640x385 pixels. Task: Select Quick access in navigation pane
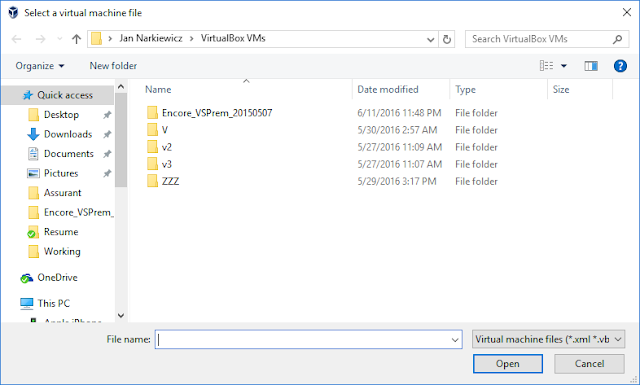tap(58, 95)
